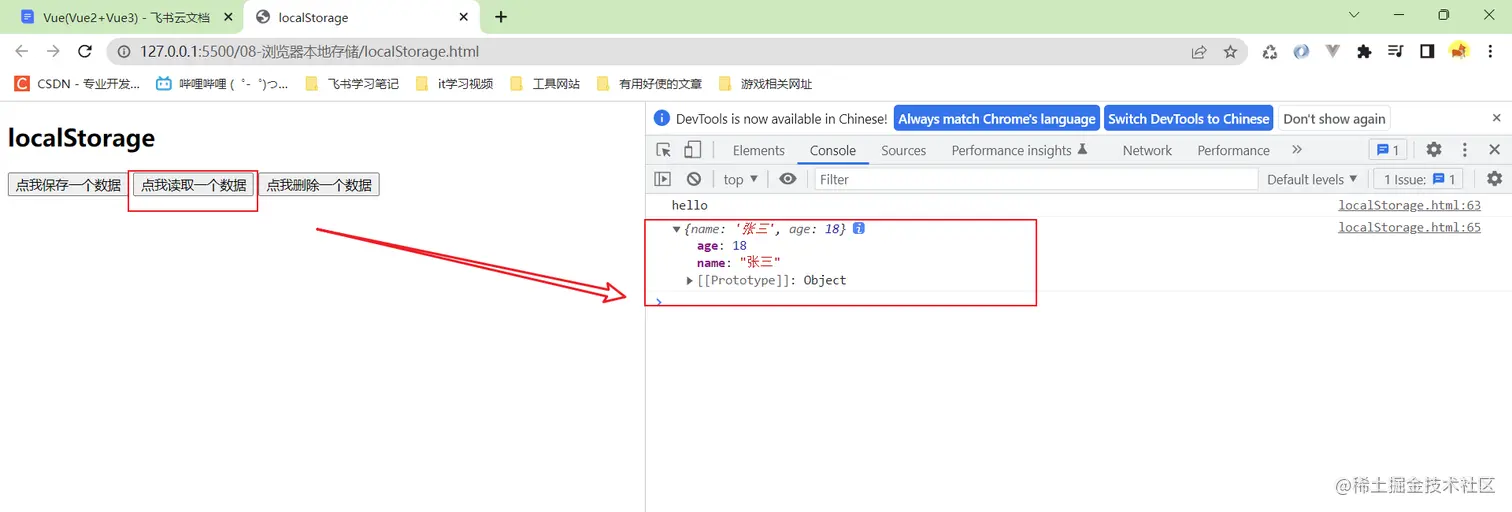
Task: Close the localStorage tab
Action: (x=463, y=17)
